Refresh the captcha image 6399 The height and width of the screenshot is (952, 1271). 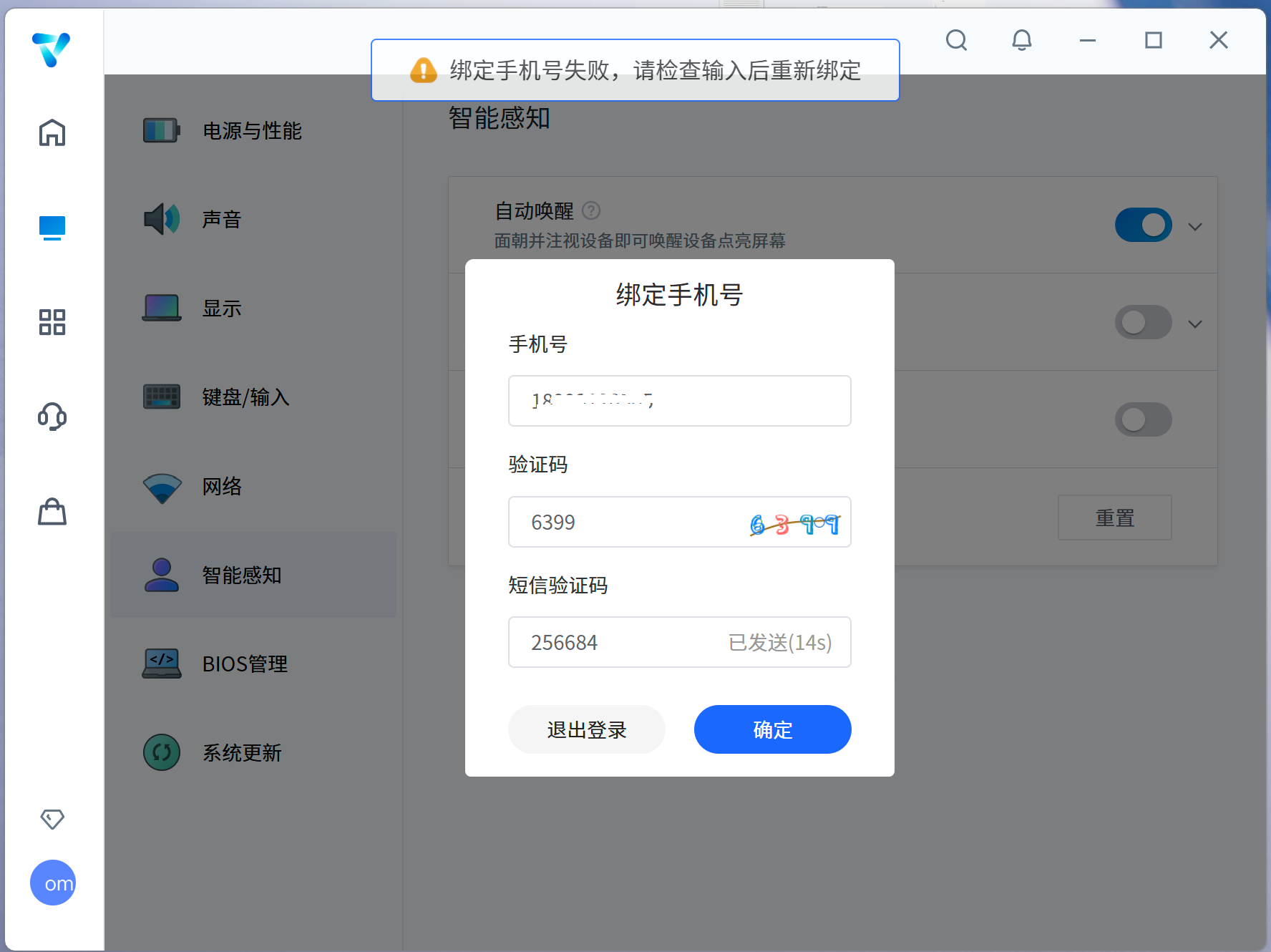click(794, 524)
